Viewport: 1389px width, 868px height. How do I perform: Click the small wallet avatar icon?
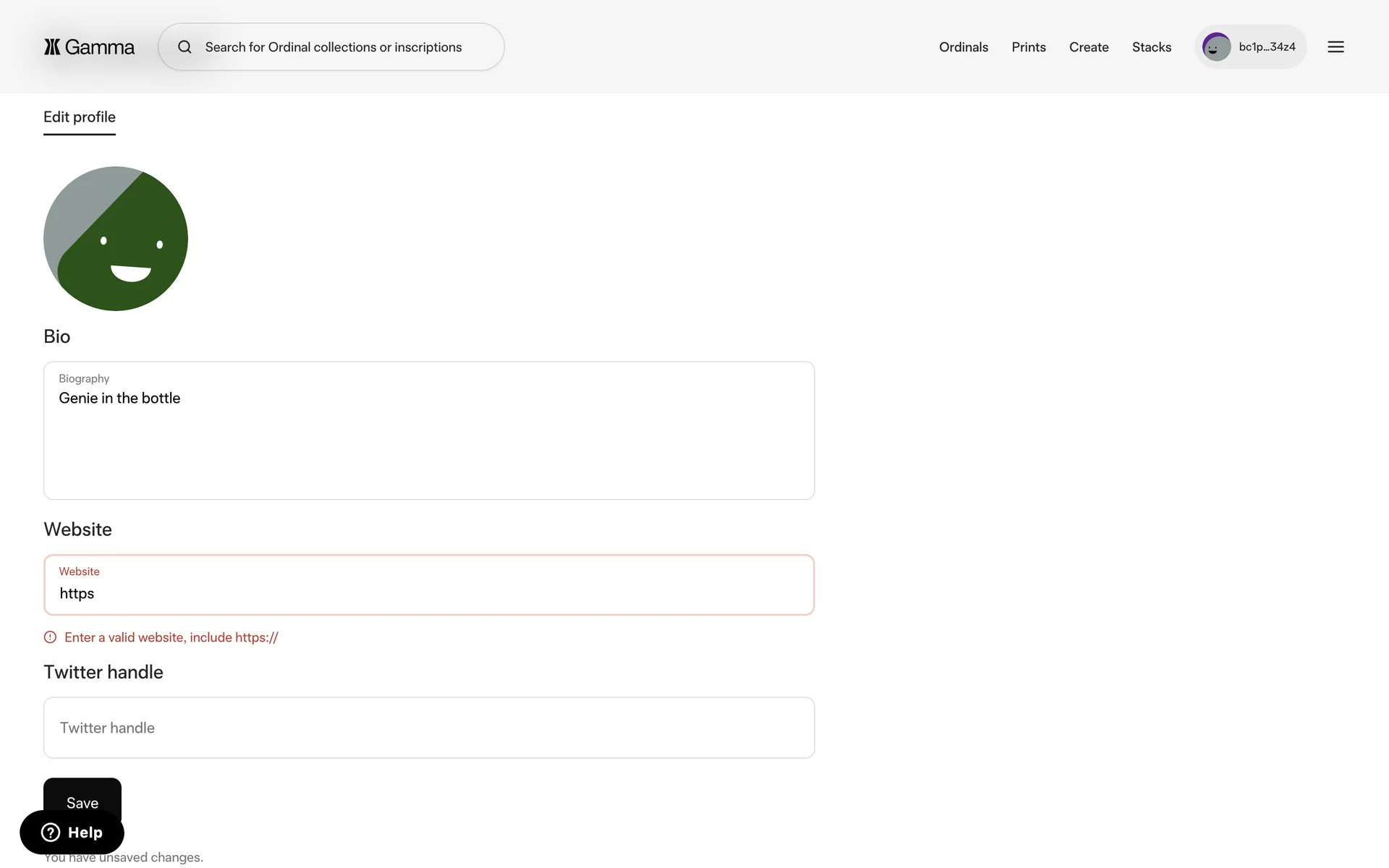pos(1216,47)
